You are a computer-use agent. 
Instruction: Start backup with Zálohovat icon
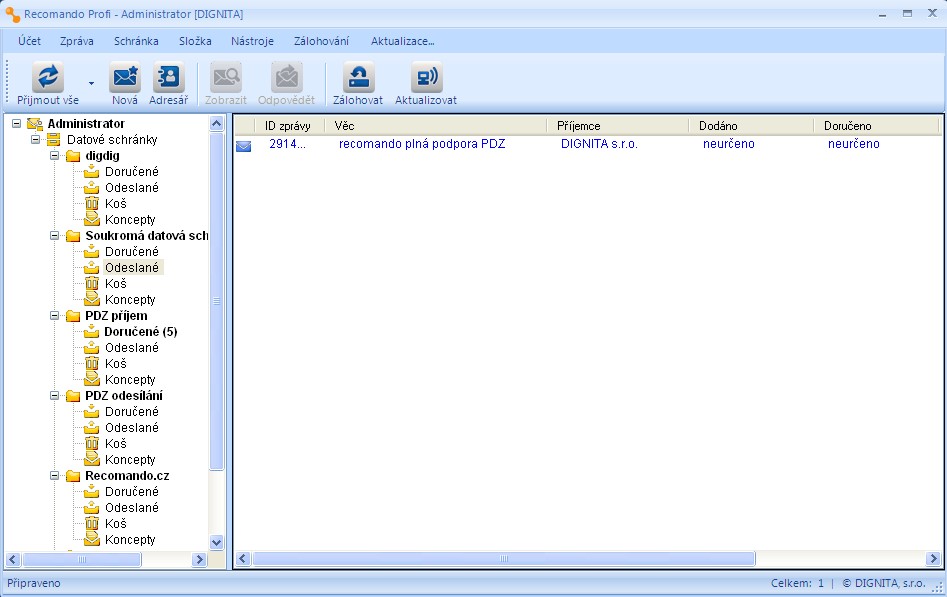[358, 77]
